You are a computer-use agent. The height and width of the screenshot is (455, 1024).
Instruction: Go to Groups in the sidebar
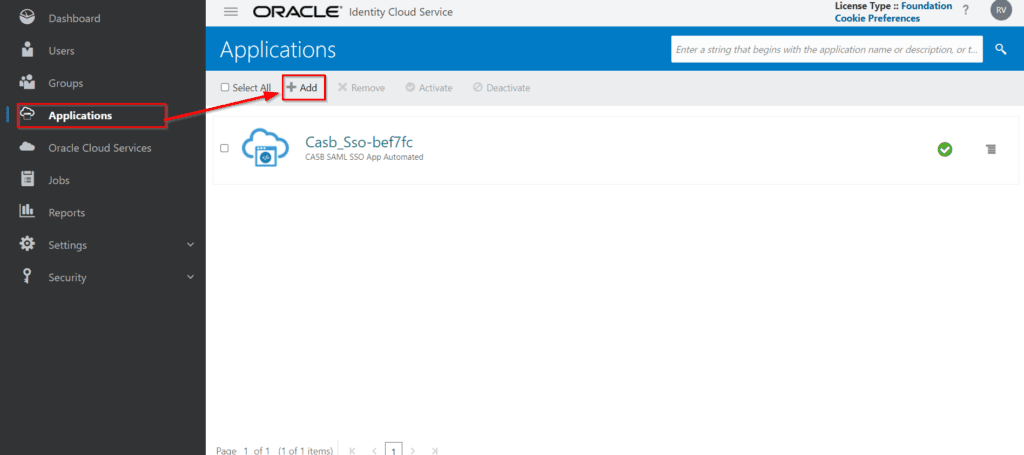(65, 83)
